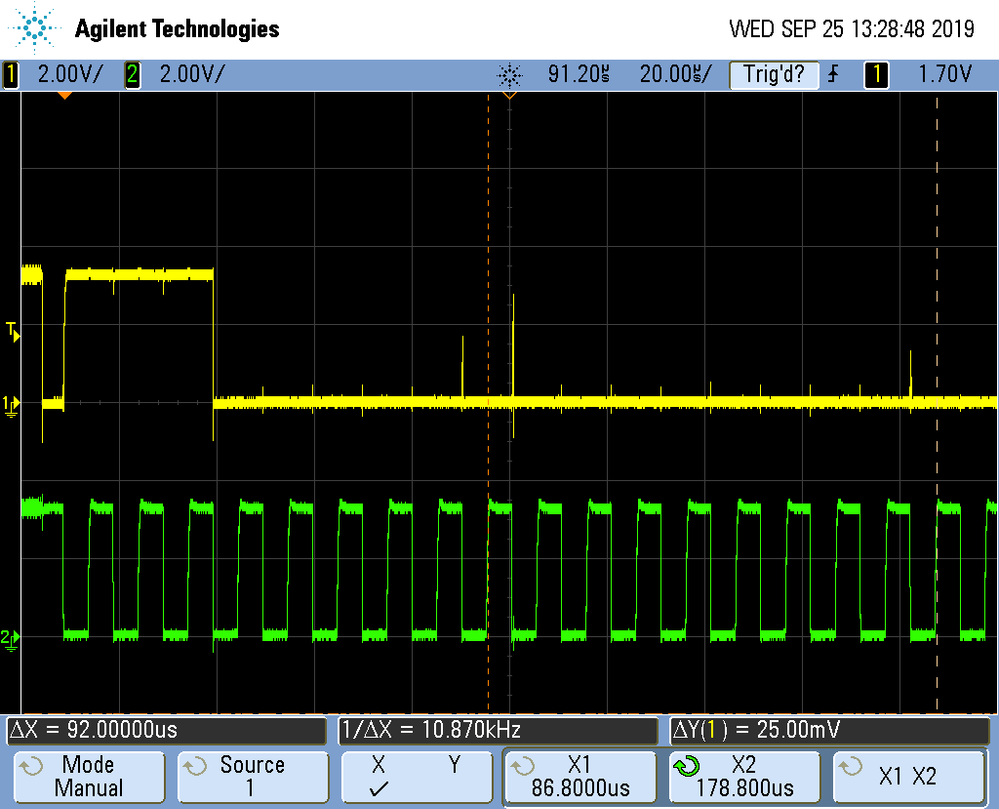Click the channel 2 ground reference marker
This screenshot has width=999, height=809.
click(x=10, y=639)
